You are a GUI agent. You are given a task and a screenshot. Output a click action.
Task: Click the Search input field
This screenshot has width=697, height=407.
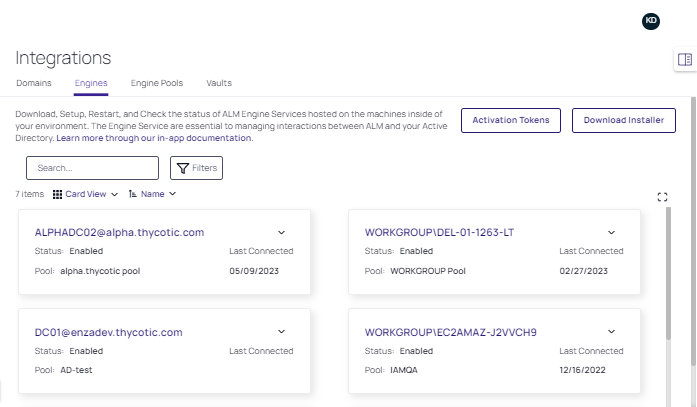(x=92, y=168)
